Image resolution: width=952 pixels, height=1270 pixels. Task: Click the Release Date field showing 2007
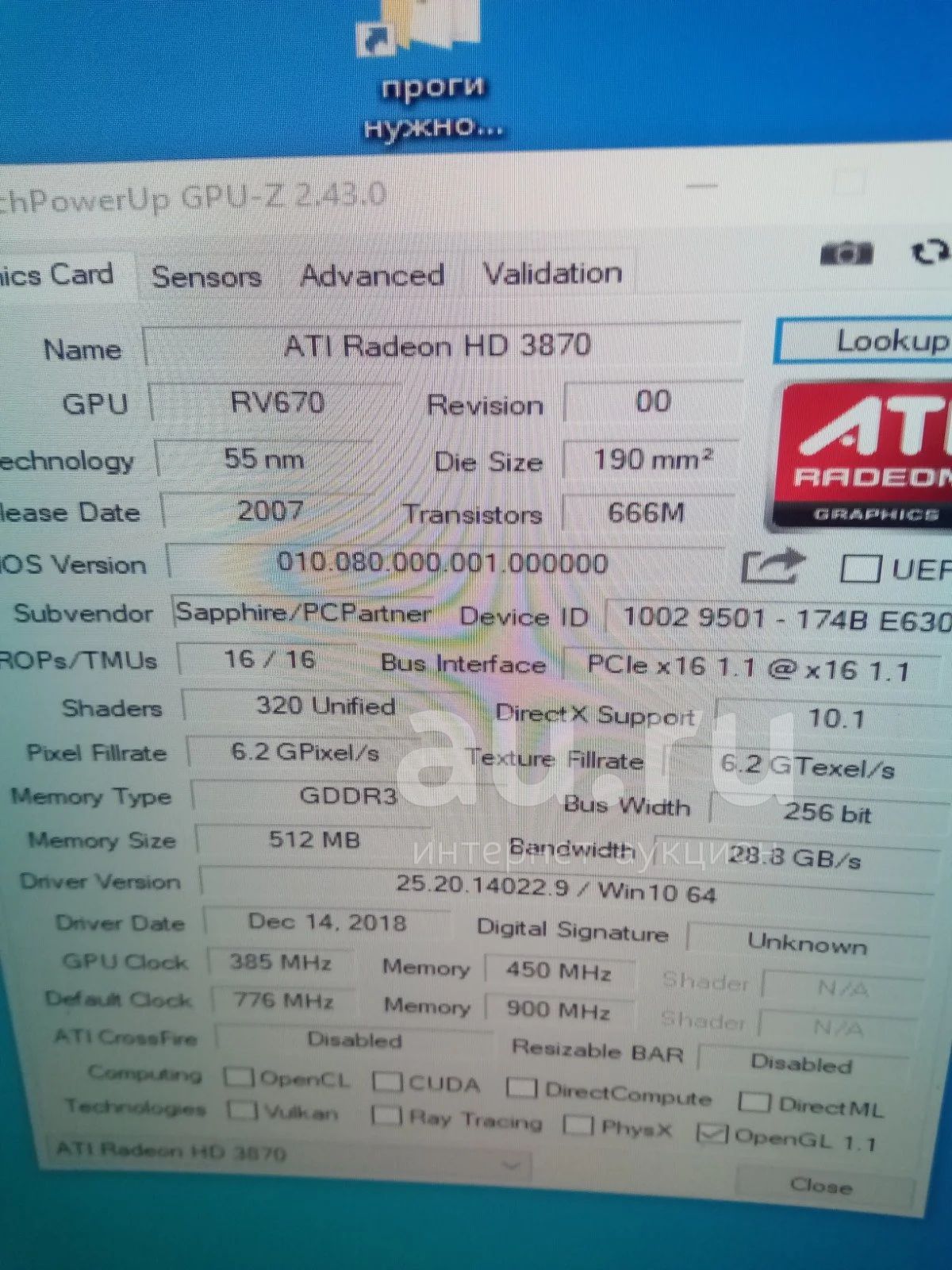270,510
